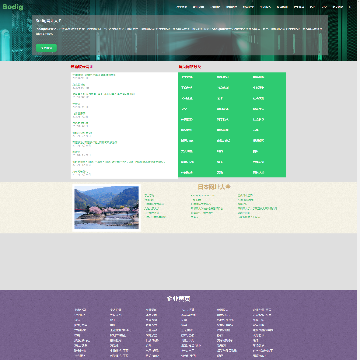Click the Bodig logo in the header
The height and width of the screenshot is (360, 360).
[x=13, y=7]
